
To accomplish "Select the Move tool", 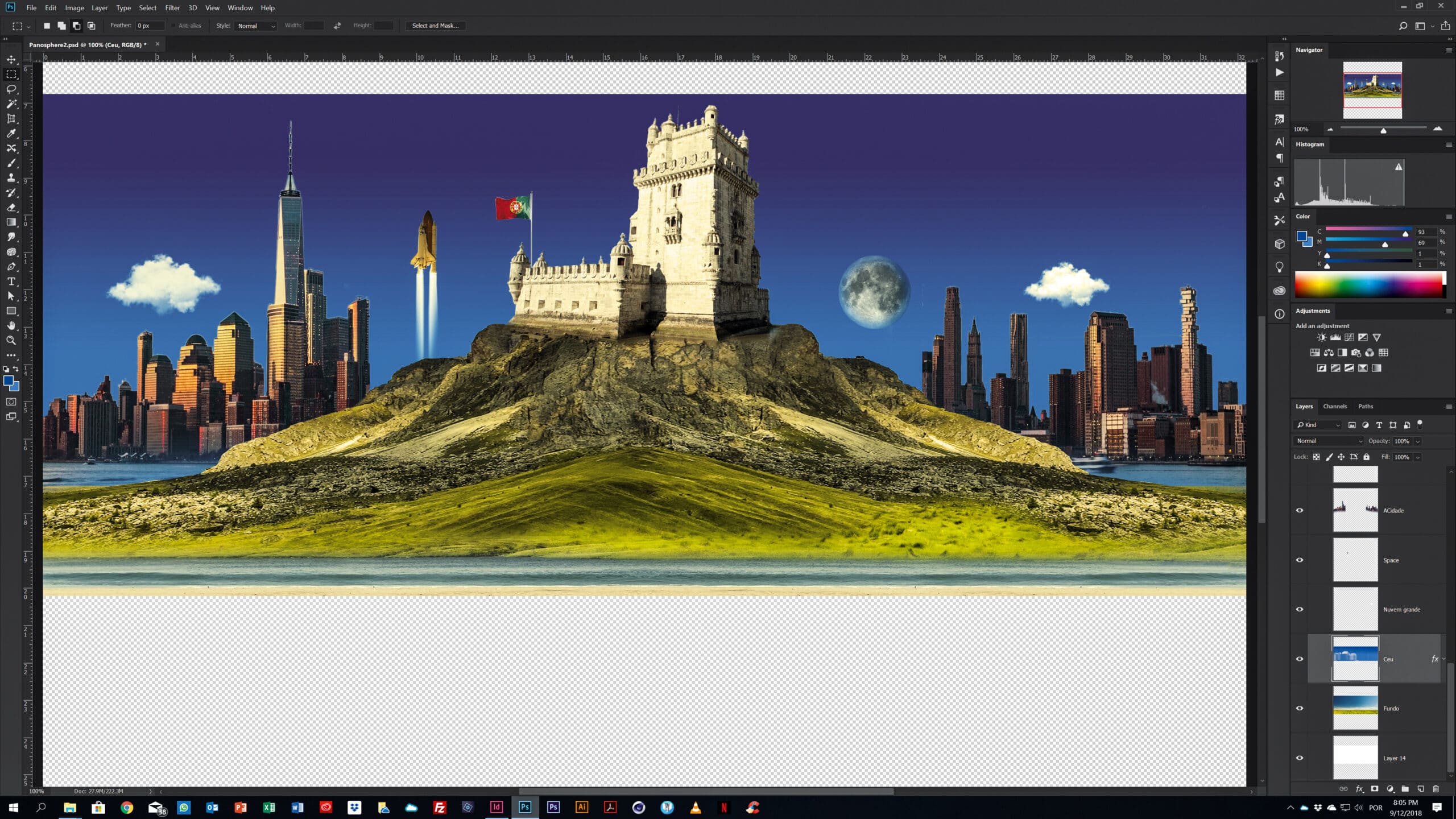I will [11, 59].
